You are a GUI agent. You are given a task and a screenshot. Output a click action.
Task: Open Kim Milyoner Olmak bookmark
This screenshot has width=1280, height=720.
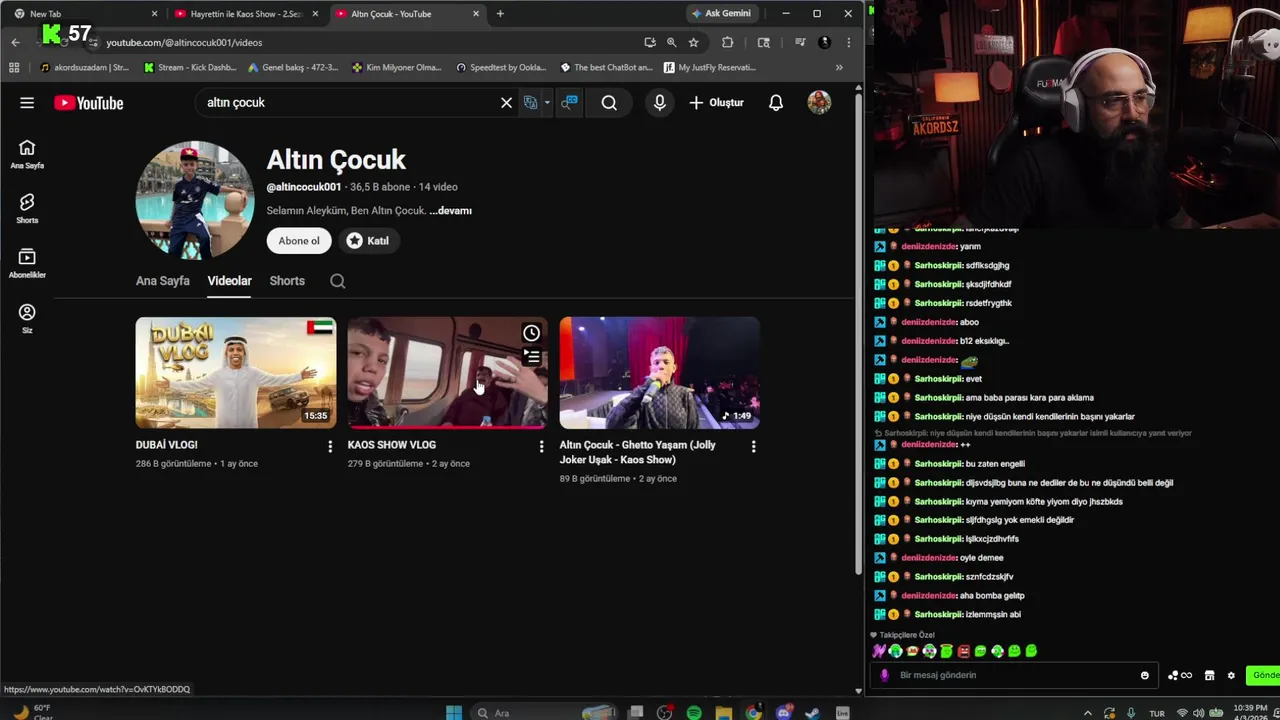point(396,68)
